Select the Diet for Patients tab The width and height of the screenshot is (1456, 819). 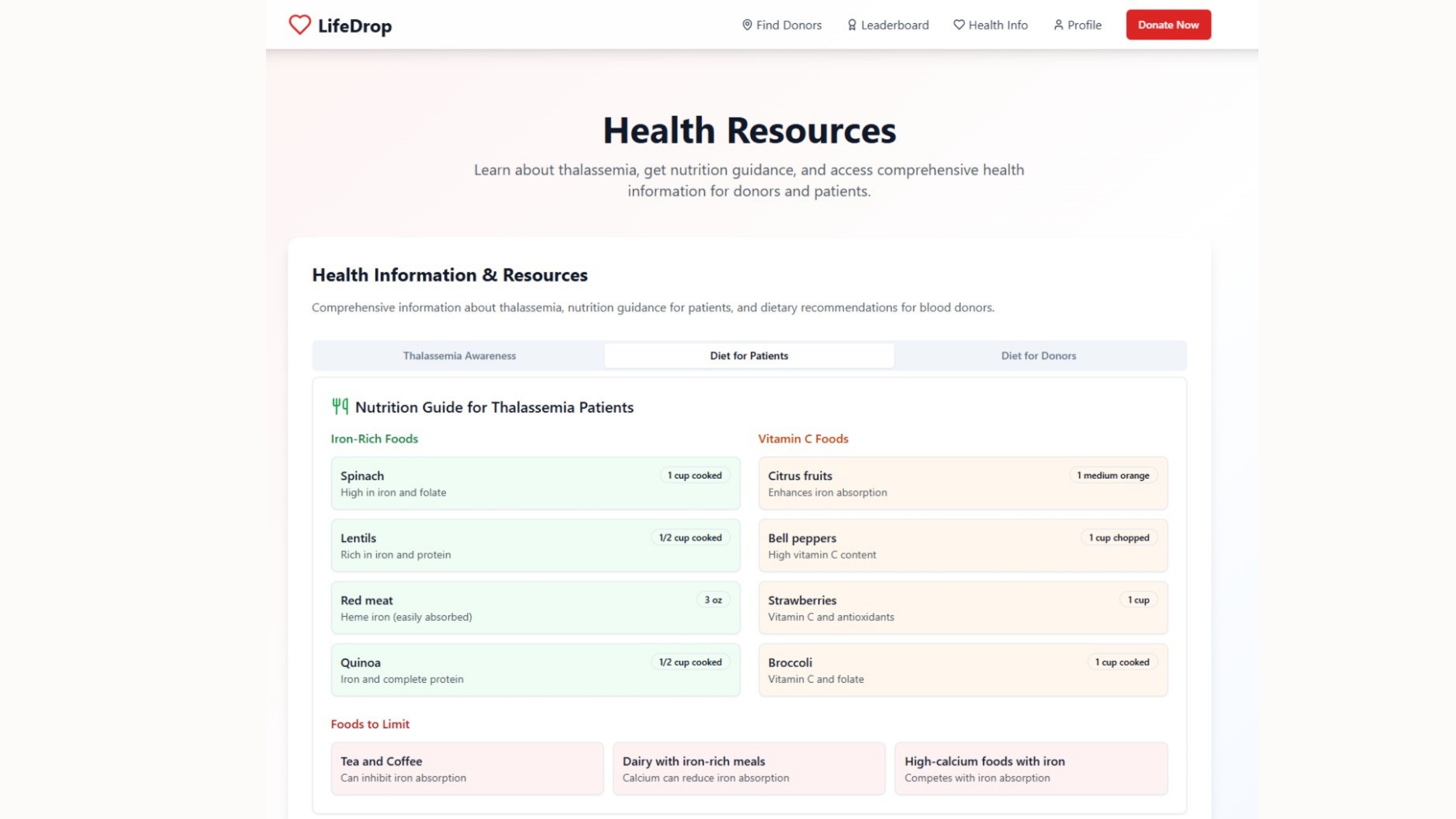coord(748,356)
